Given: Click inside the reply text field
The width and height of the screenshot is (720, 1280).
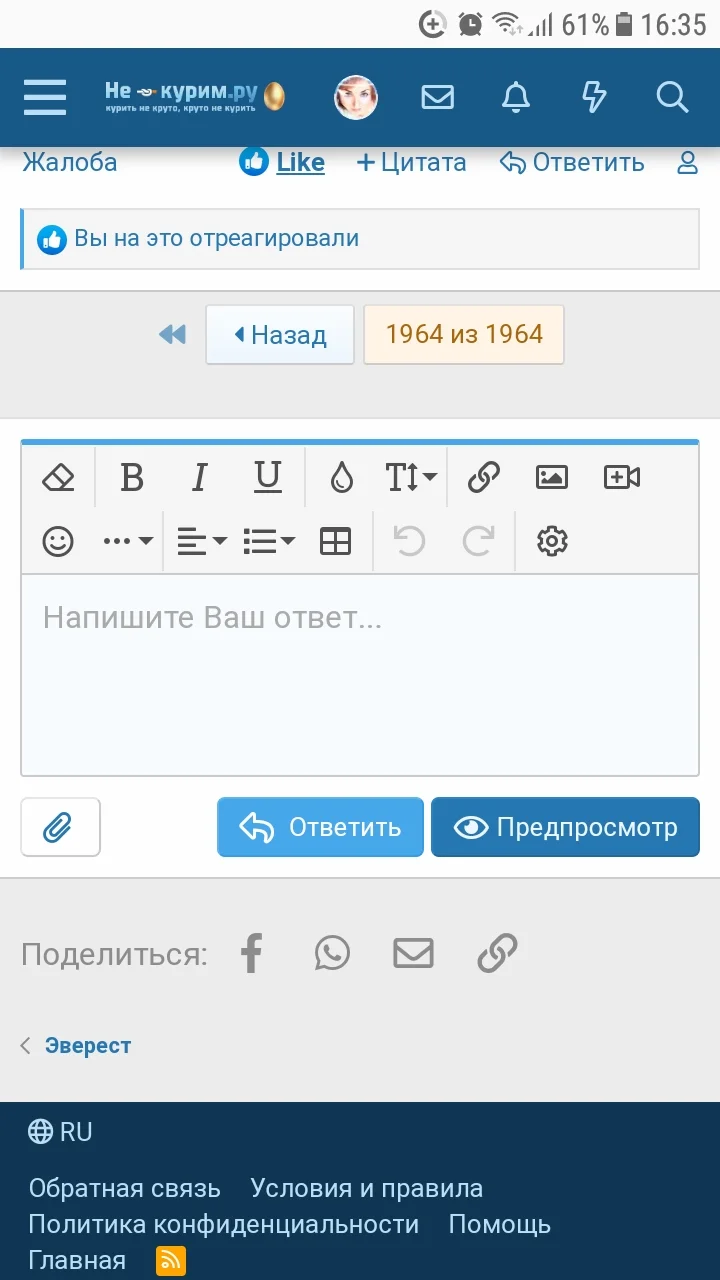Looking at the screenshot, I should click(360, 675).
